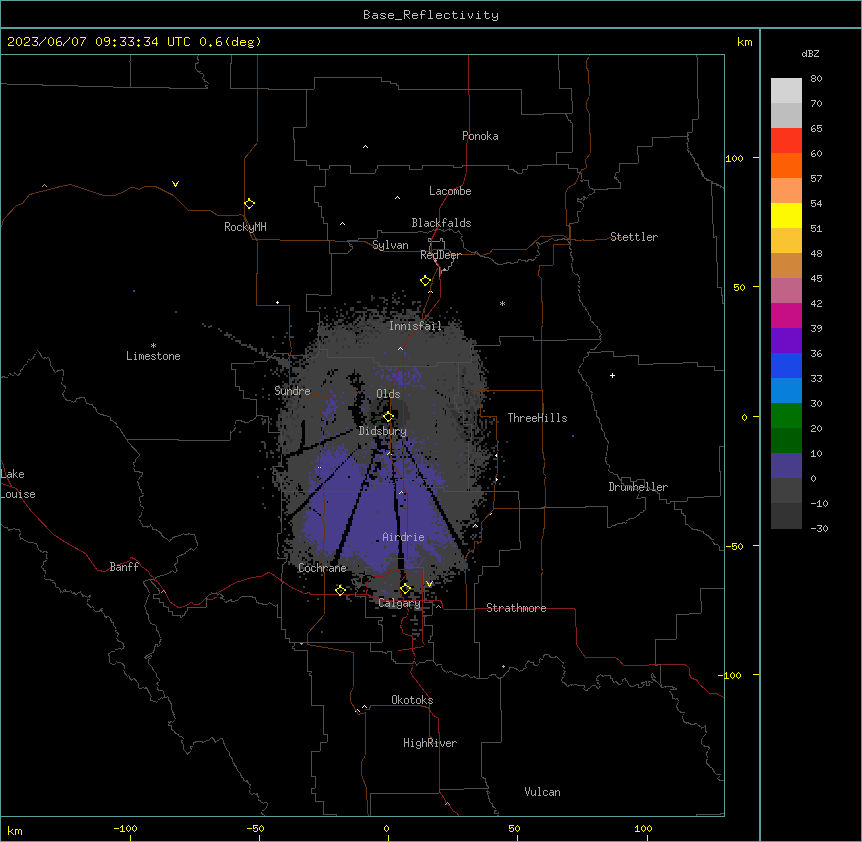Click the Lacombe city label

(450, 191)
